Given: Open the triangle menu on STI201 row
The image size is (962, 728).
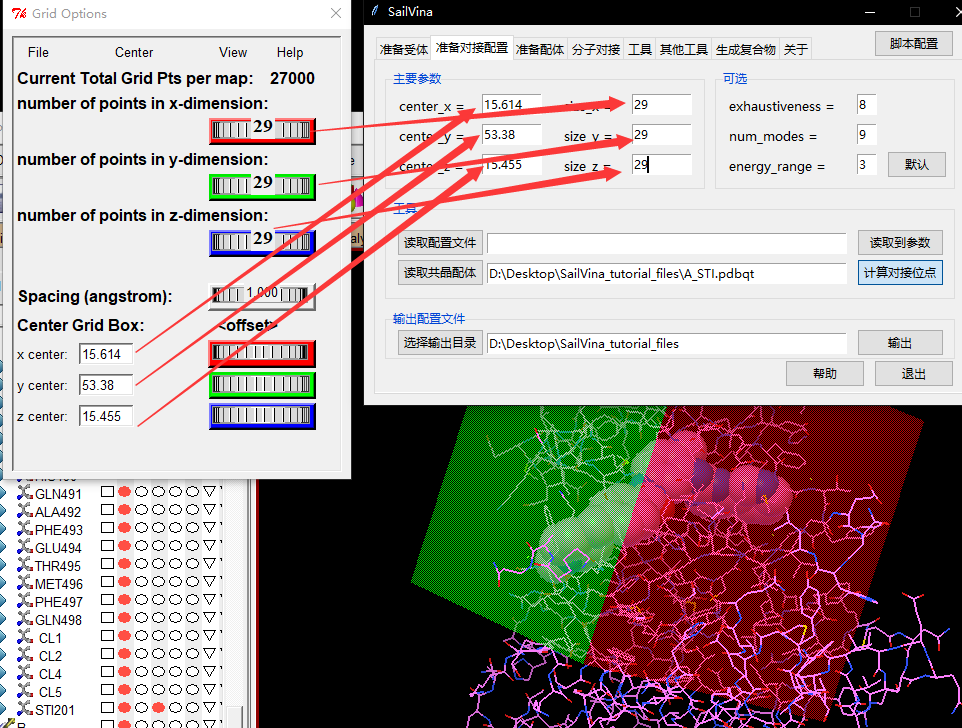Looking at the screenshot, I should coord(210,708).
